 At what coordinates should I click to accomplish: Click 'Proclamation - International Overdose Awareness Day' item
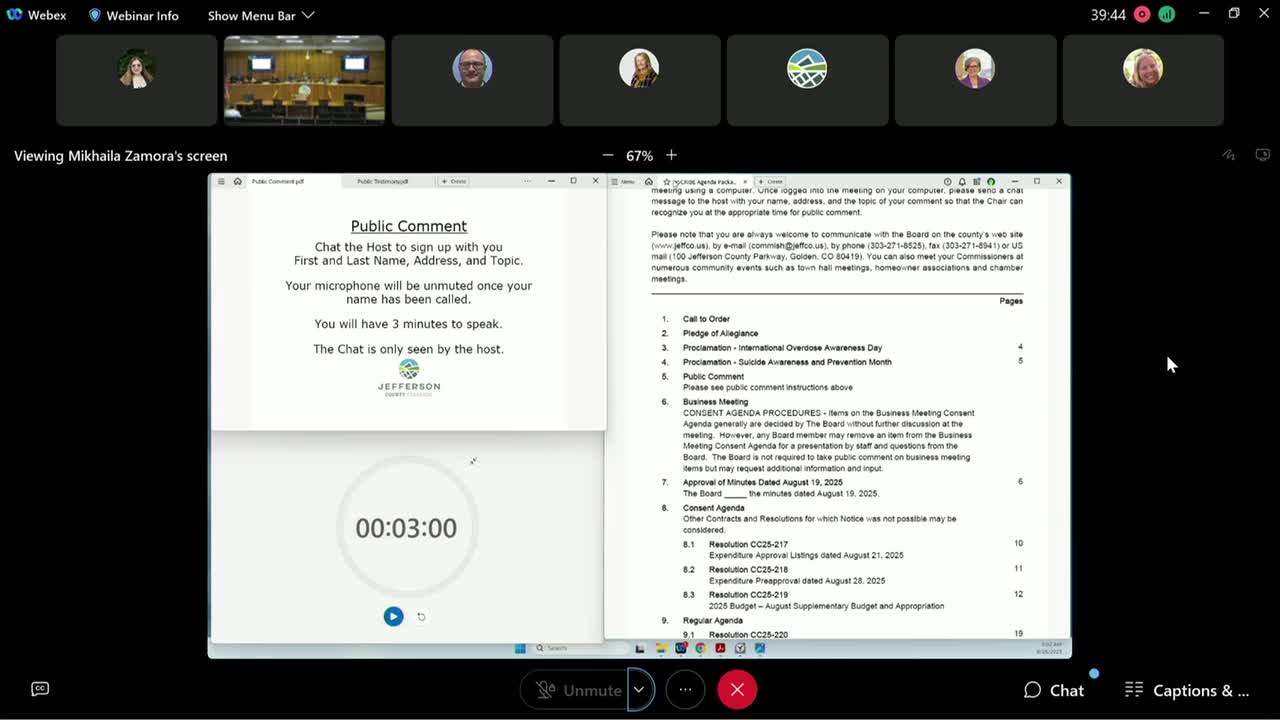[x=782, y=348]
